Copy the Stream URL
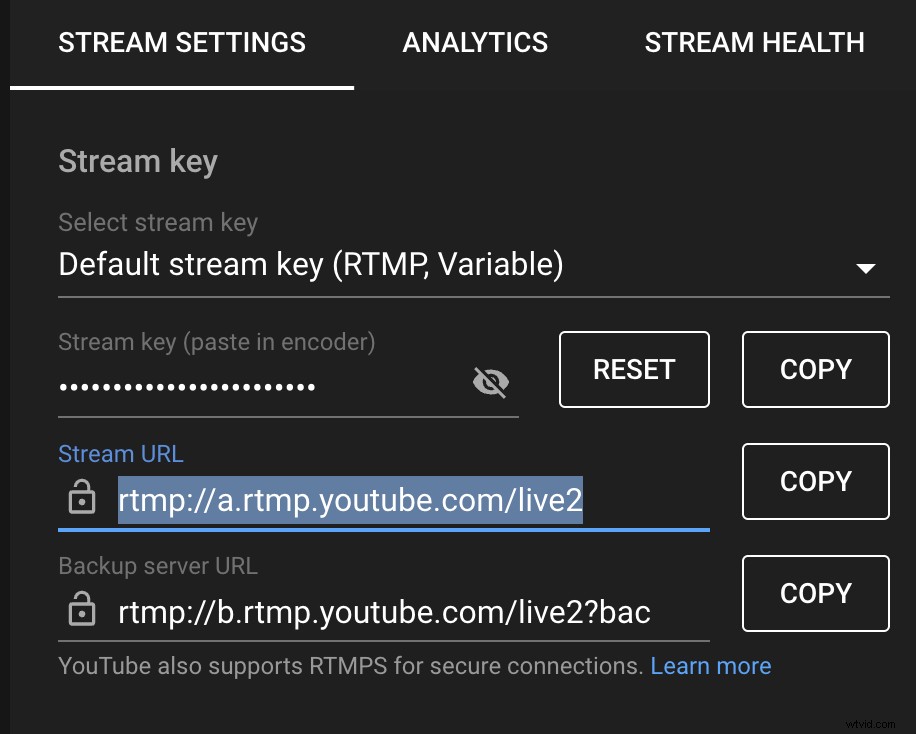 click(815, 481)
